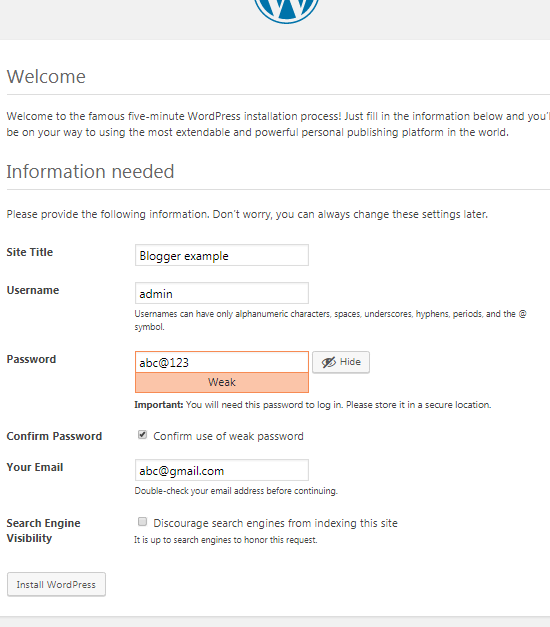Click the Welcome heading

46,76
